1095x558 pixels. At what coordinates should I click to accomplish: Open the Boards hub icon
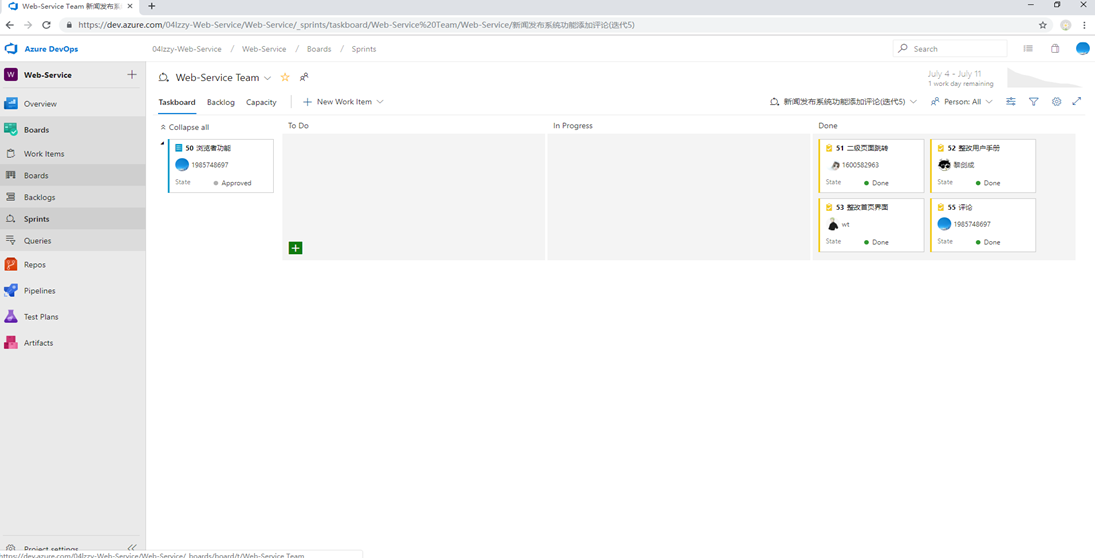10,130
